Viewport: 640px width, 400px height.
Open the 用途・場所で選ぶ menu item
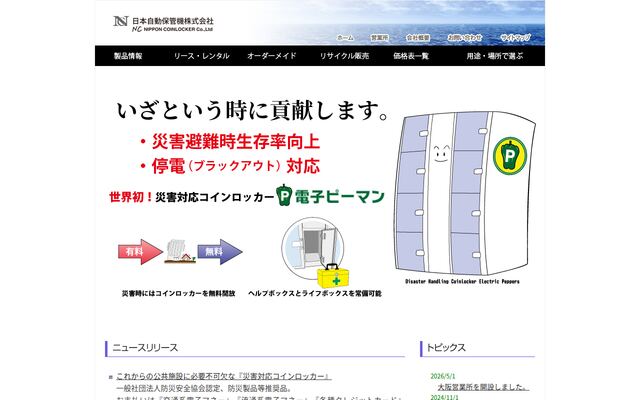click(495, 56)
